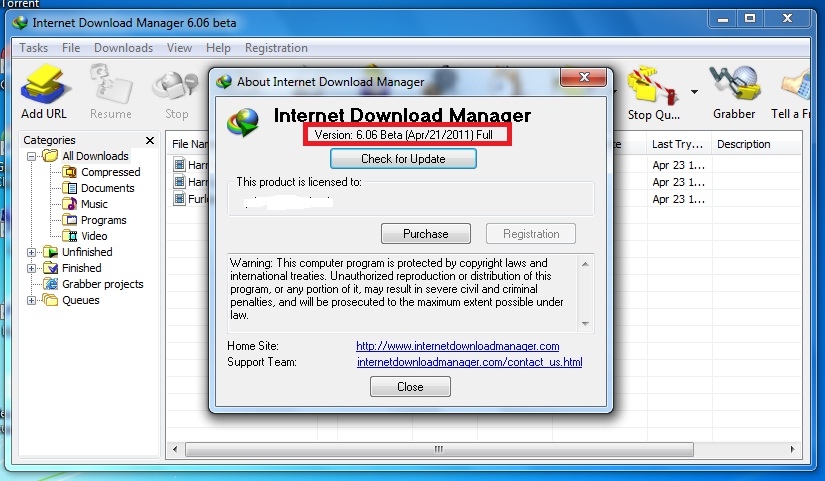Image resolution: width=825 pixels, height=481 pixels.
Task: Open the Tasks menu
Action: (34, 48)
